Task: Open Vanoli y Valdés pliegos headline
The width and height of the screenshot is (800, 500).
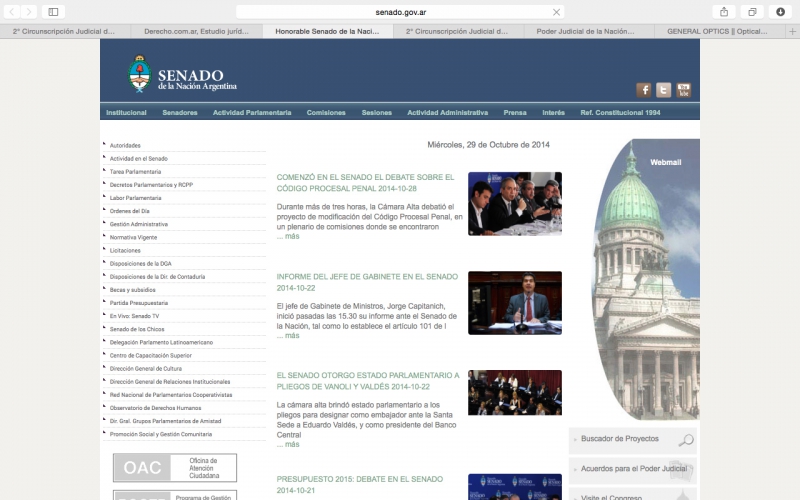Action: pos(368,381)
